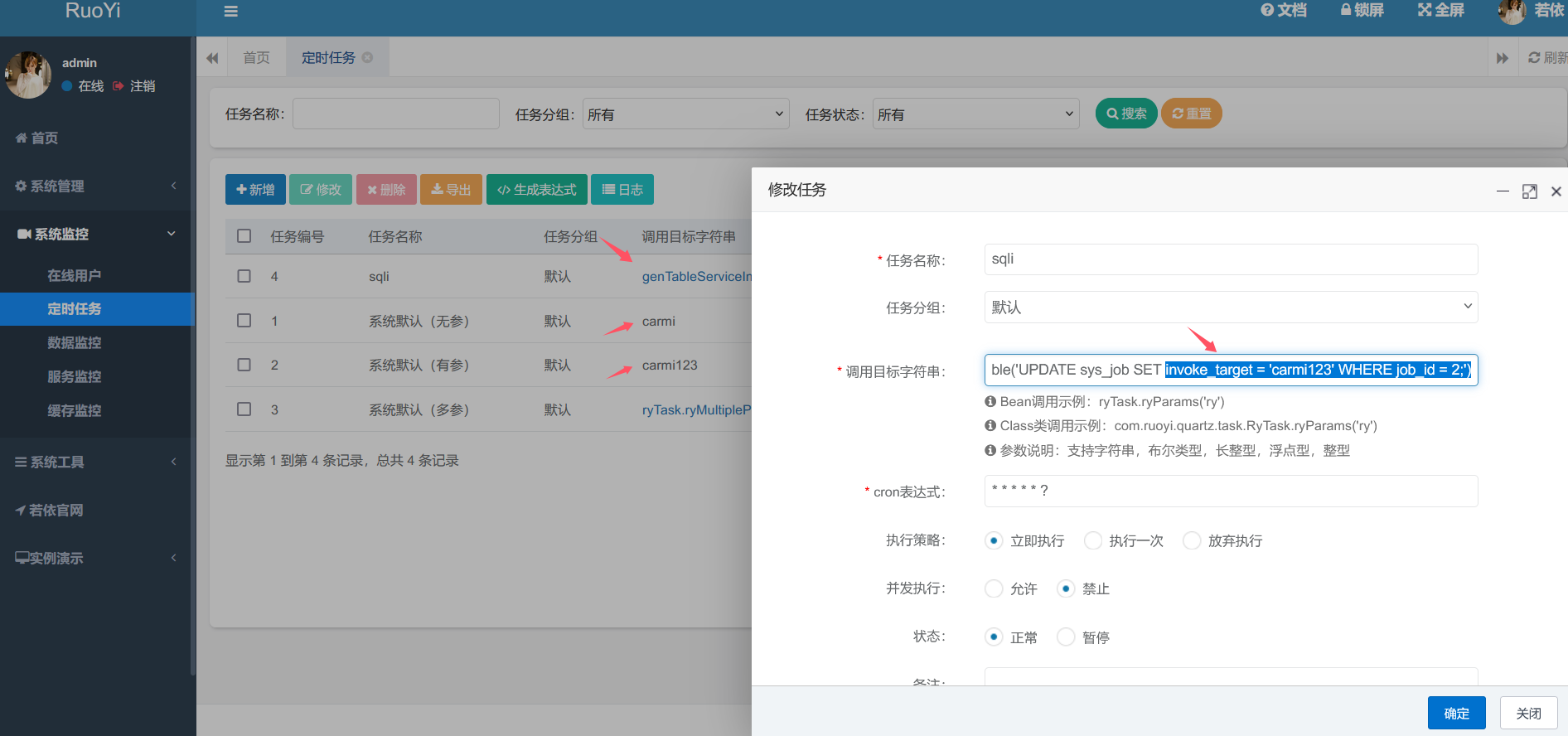Expand the 系统工具 sidebar menu
The image size is (1568, 736).
pyautogui.click(x=96, y=462)
